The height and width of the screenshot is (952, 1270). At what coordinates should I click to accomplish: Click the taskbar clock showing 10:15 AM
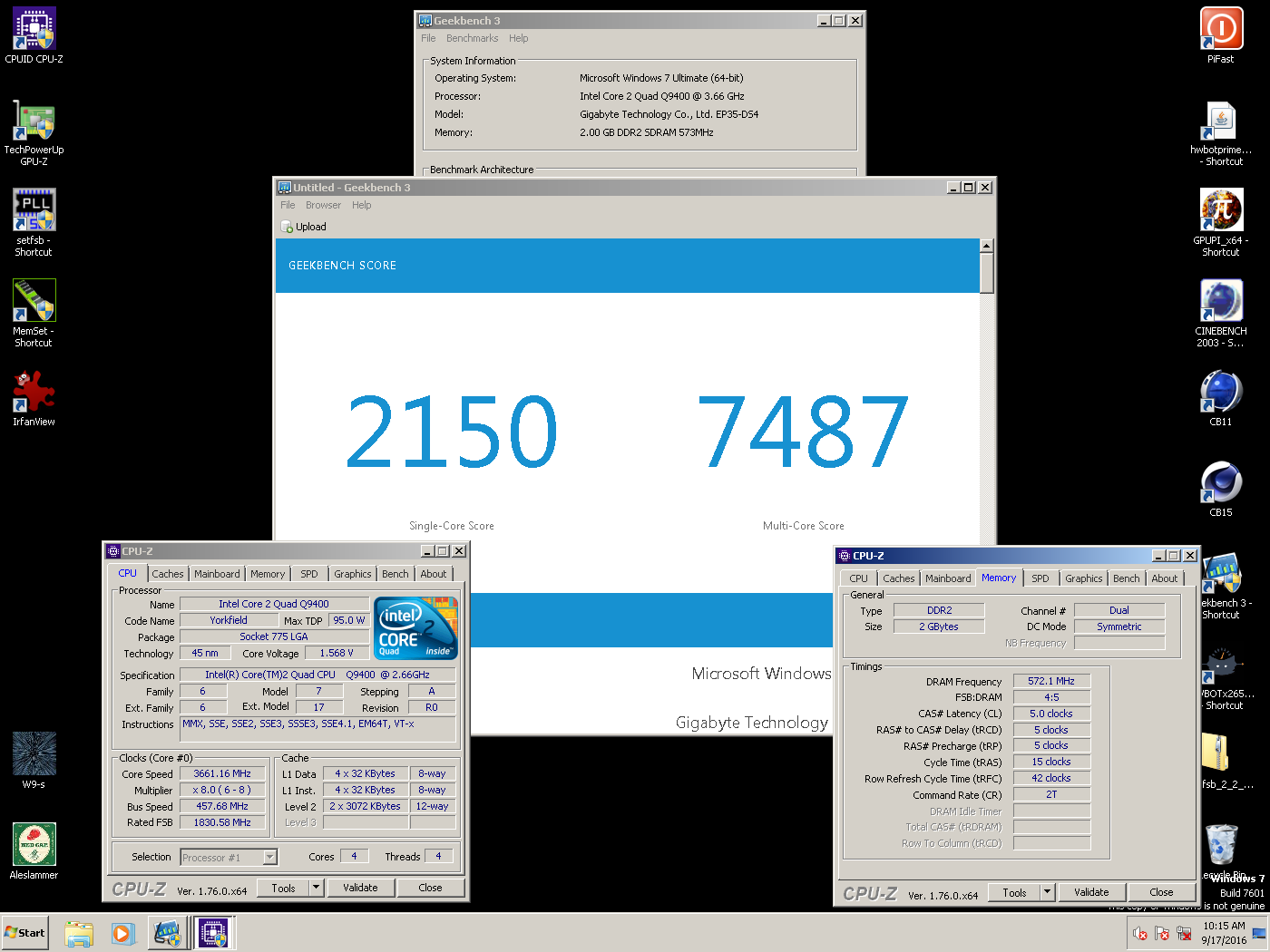(1224, 933)
